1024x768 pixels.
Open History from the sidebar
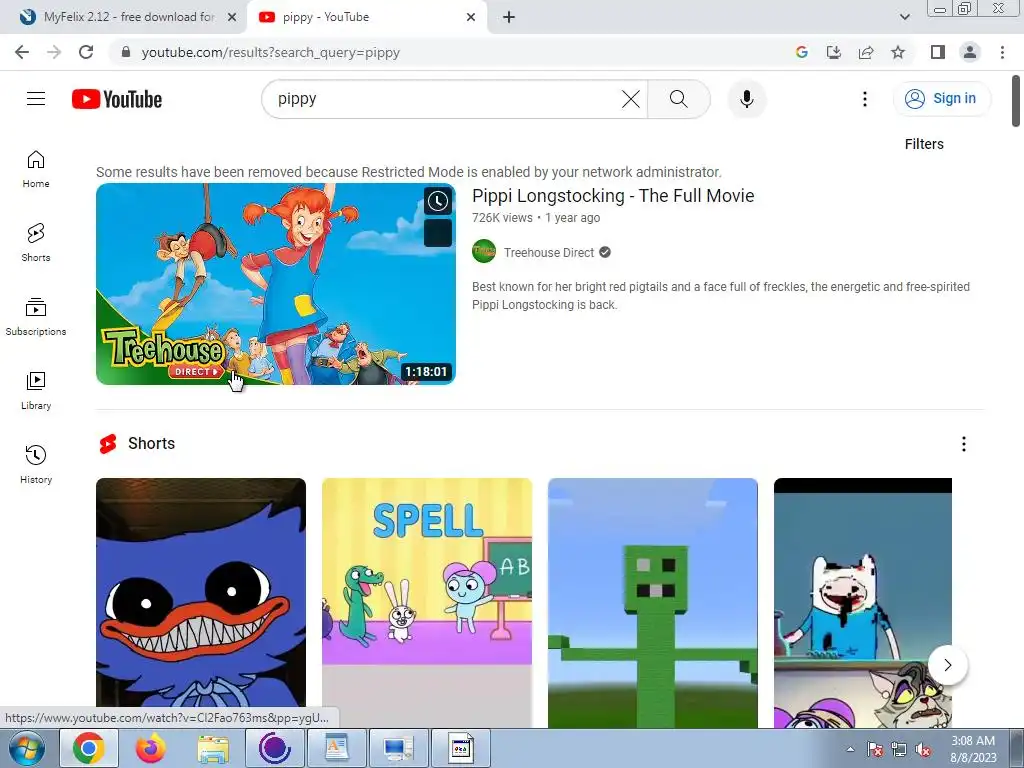[x=36, y=464]
